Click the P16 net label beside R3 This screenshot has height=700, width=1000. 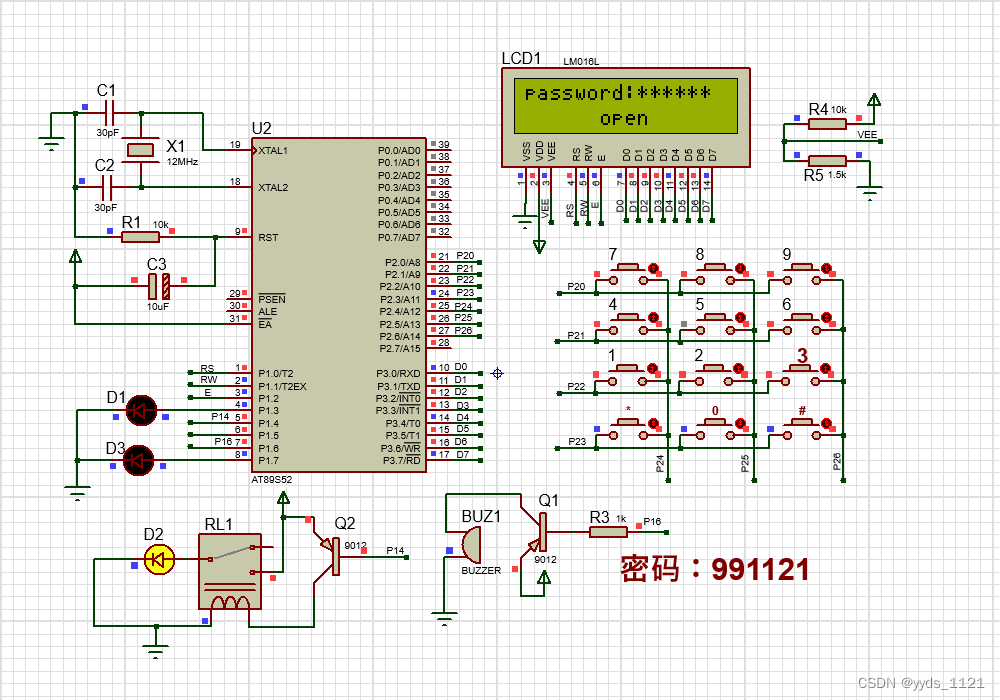pyautogui.click(x=652, y=521)
